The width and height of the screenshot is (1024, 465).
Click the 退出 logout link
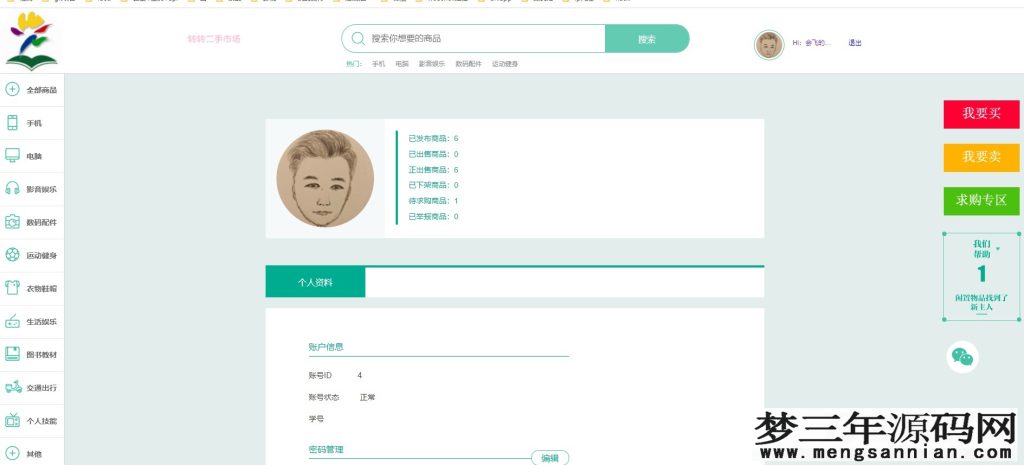855,43
